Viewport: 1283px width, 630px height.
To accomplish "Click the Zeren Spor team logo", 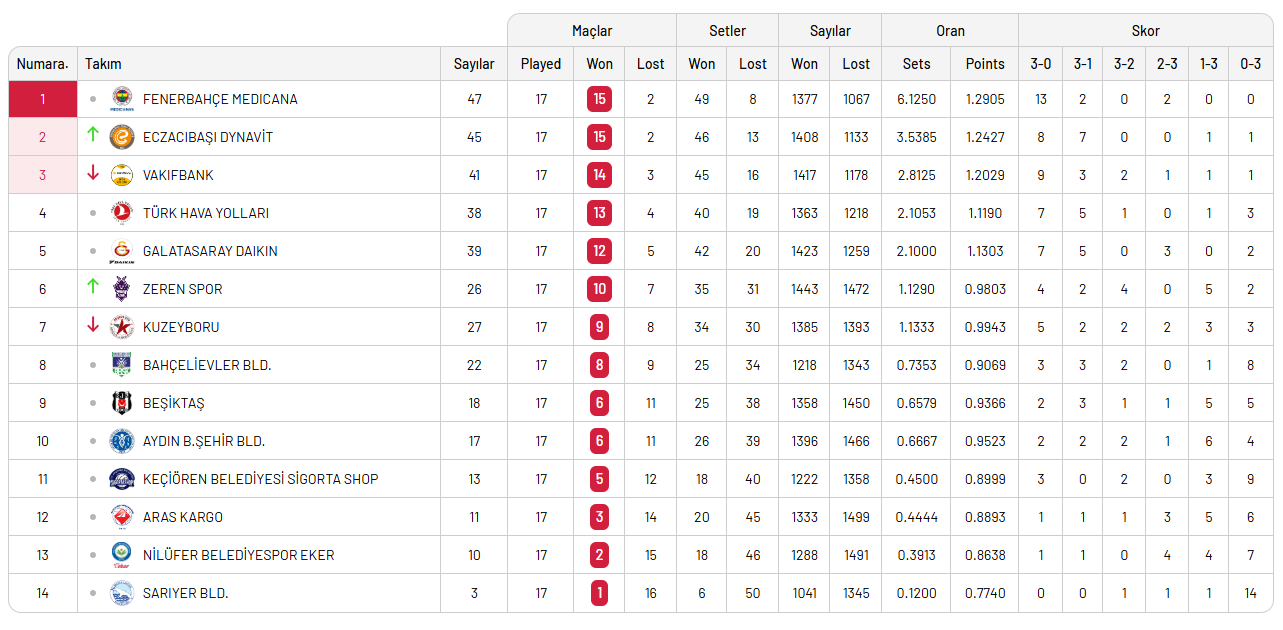I will click(122, 289).
